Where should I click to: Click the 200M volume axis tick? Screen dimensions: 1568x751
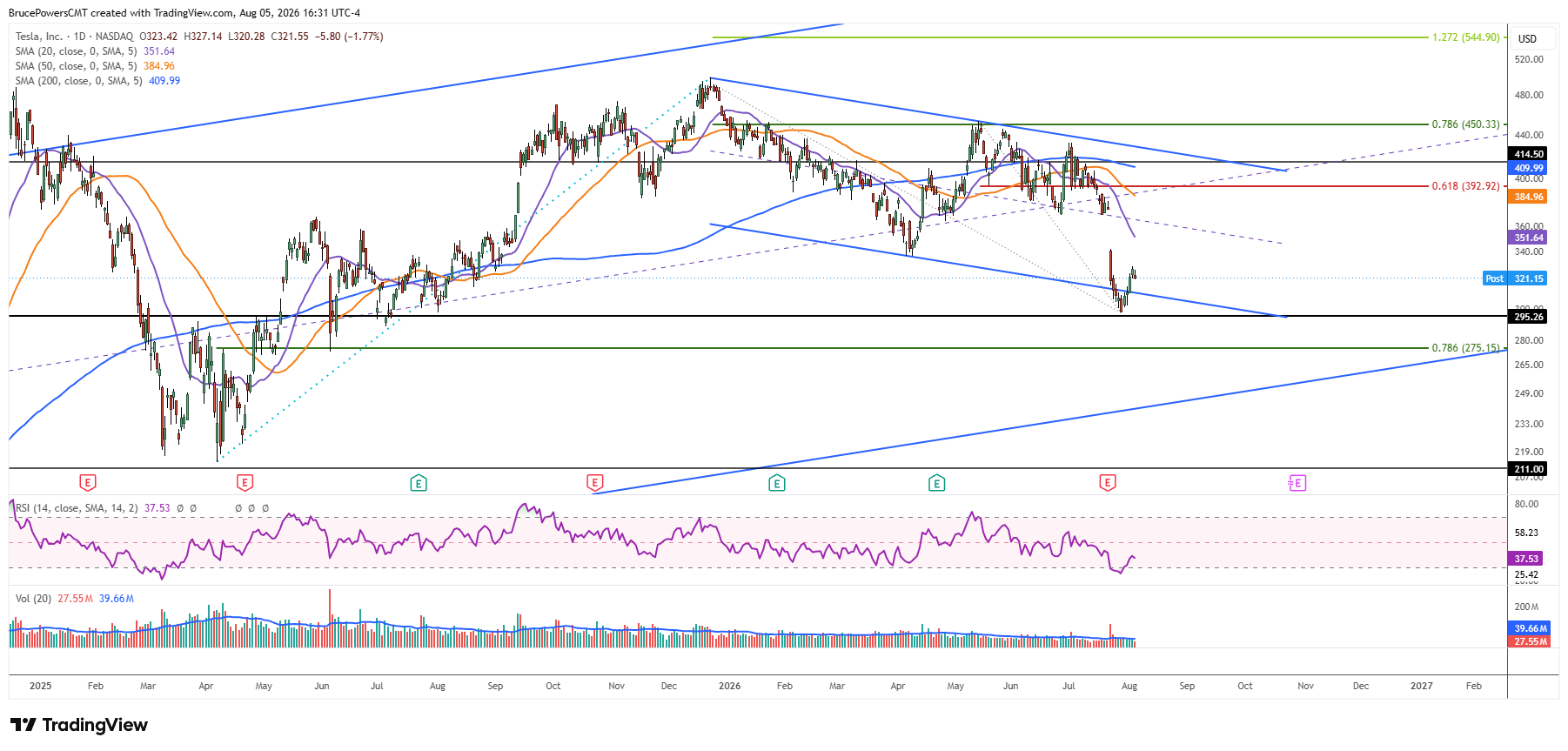(x=1526, y=607)
